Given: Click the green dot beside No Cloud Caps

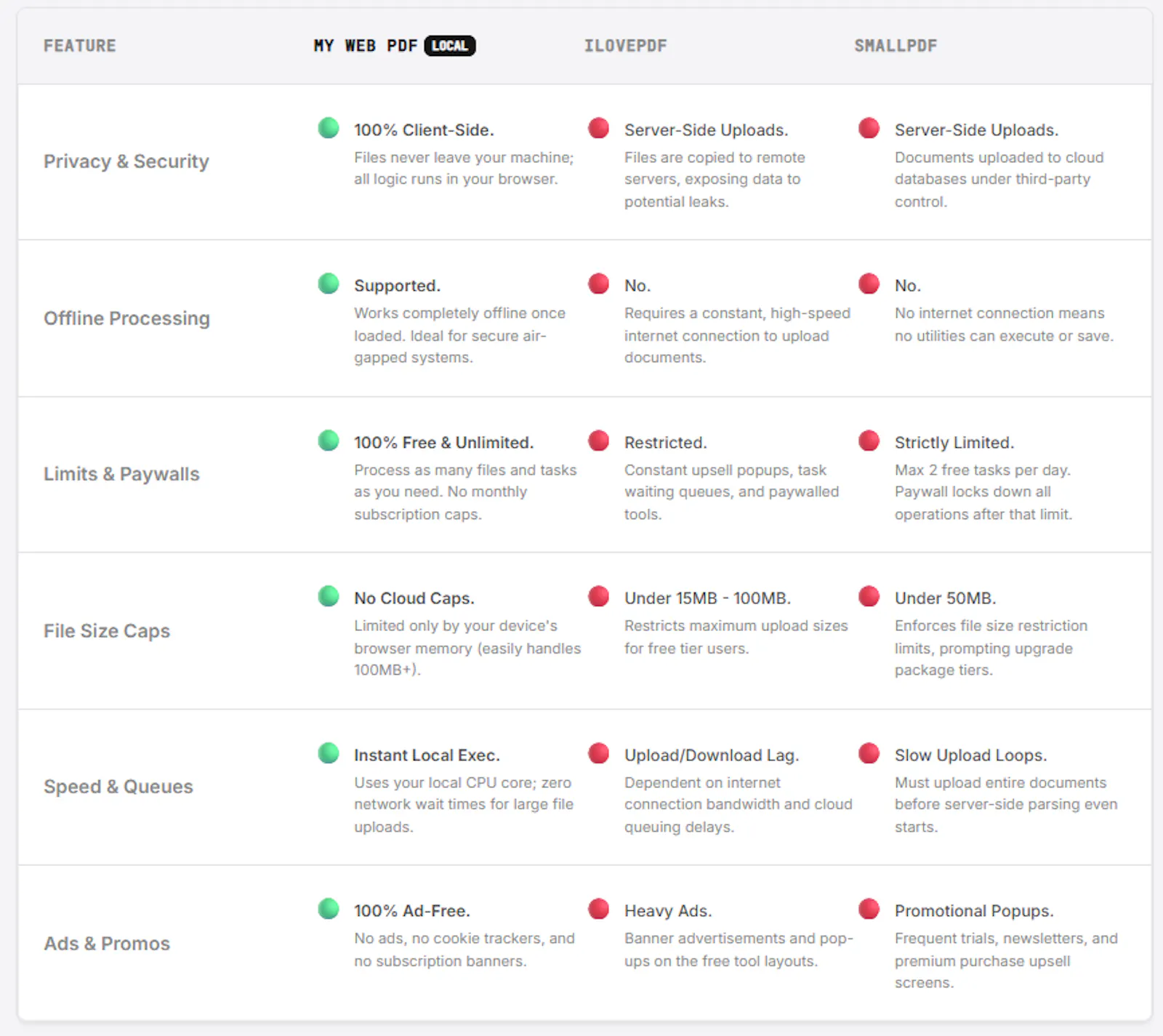Looking at the screenshot, I should 329,596.
